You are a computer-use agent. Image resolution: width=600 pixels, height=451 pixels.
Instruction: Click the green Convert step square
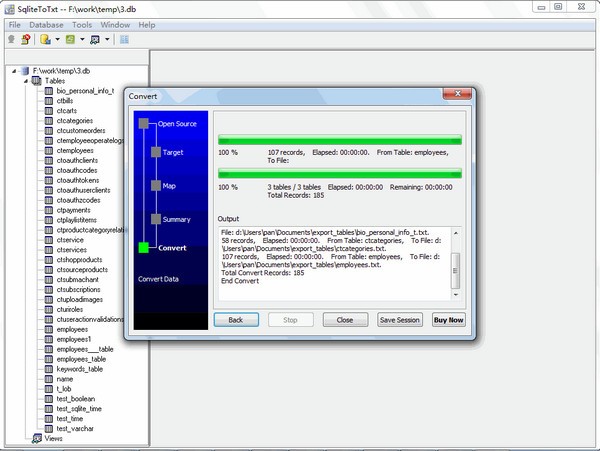pos(144,247)
